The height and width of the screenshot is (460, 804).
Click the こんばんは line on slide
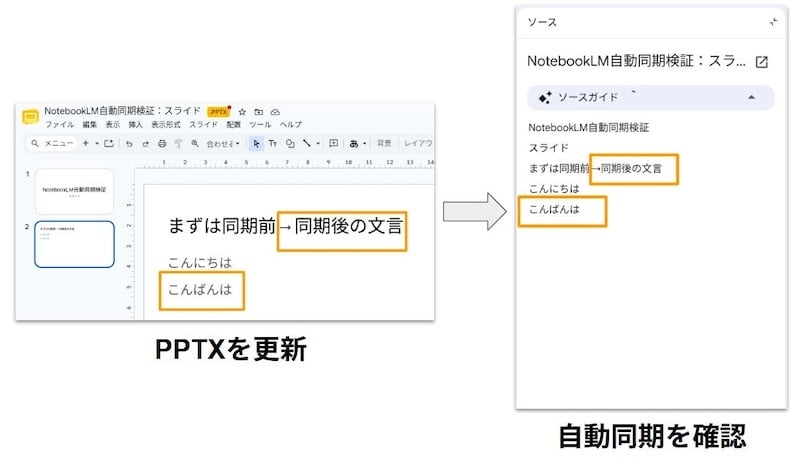tap(200, 289)
